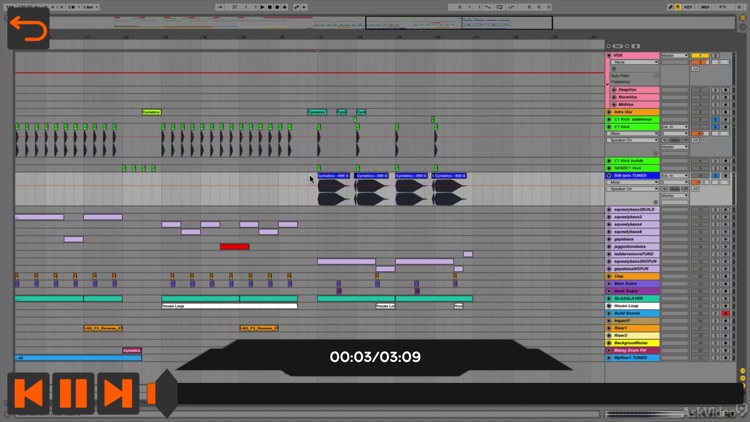Unfold the Intro Vox track

click(x=609, y=112)
